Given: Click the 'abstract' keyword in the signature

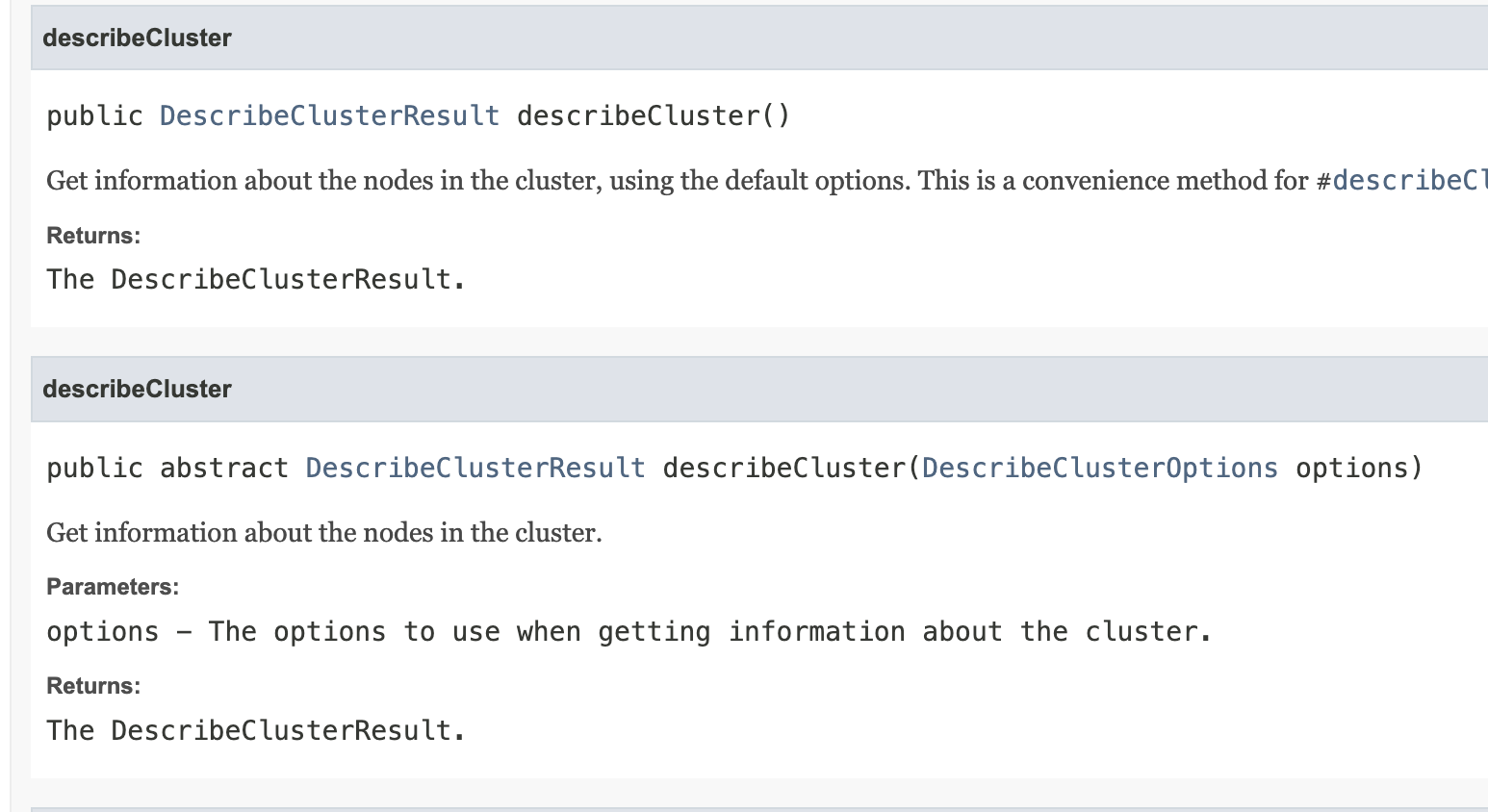Looking at the screenshot, I should click(x=224, y=469).
